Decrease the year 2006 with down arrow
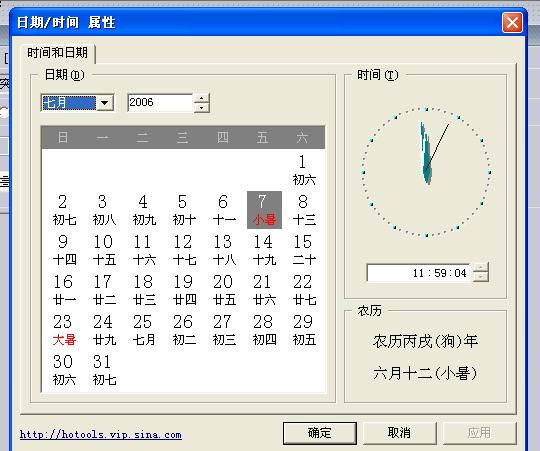The height and width of the screenshot is (451, 540). (x=201, y=107)
